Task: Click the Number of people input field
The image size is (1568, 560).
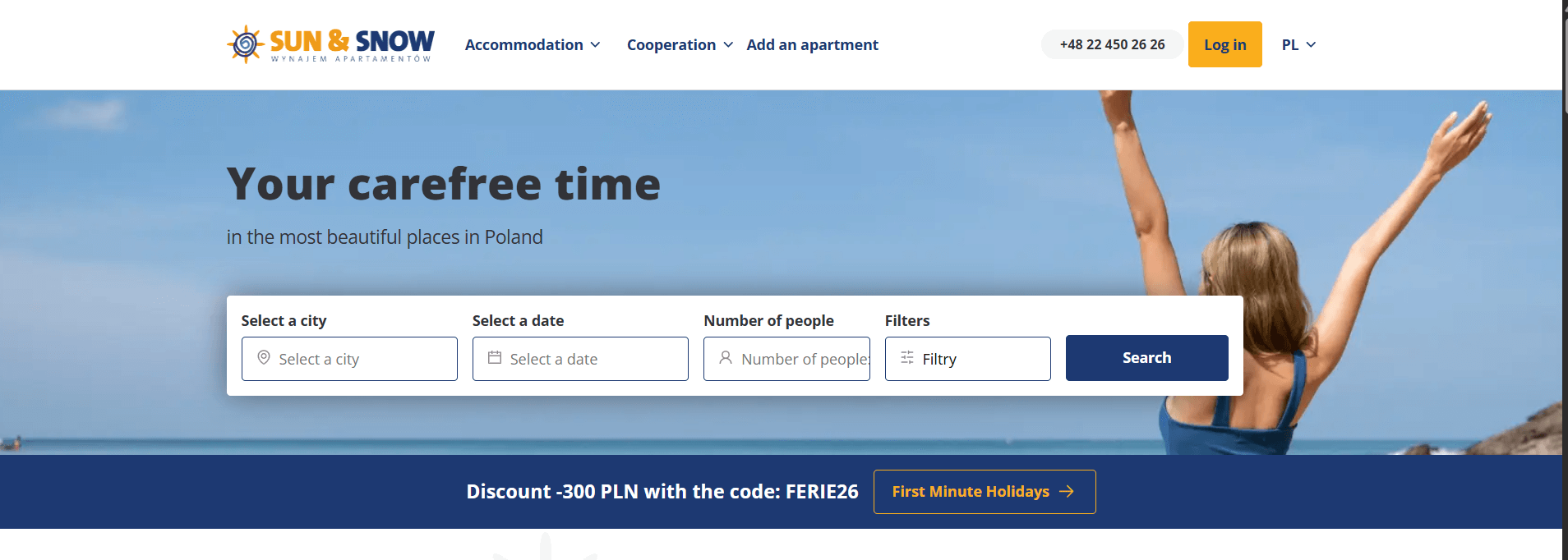Action: 786,359
